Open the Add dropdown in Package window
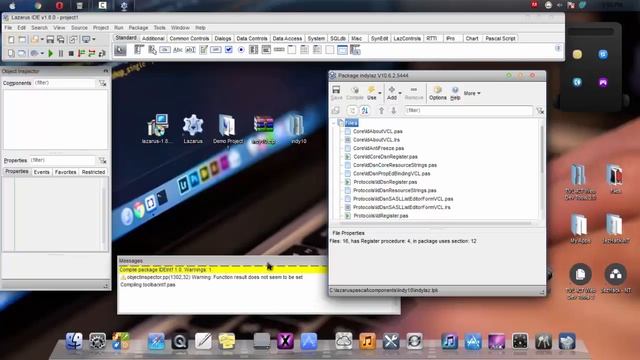Viewport: 640px width, 360px height. point(400,93)
